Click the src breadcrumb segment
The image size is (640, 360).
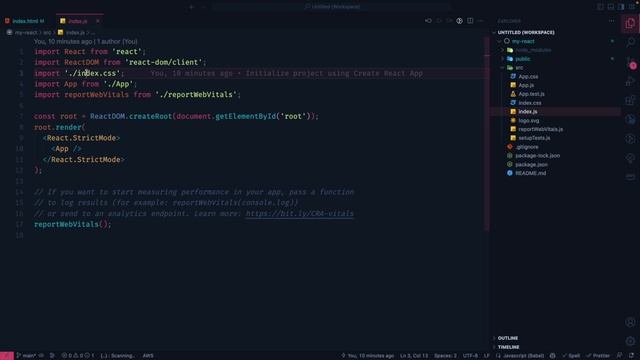point(47,32)
